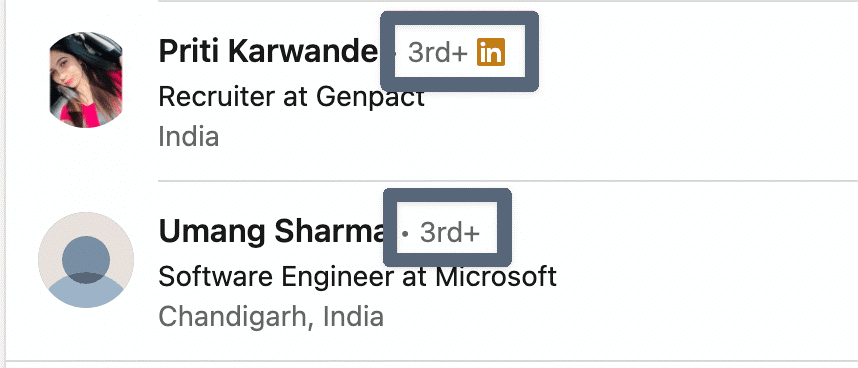Click the divider line between the two results
This screenshot has height=368, width=858.
(508, 180)
